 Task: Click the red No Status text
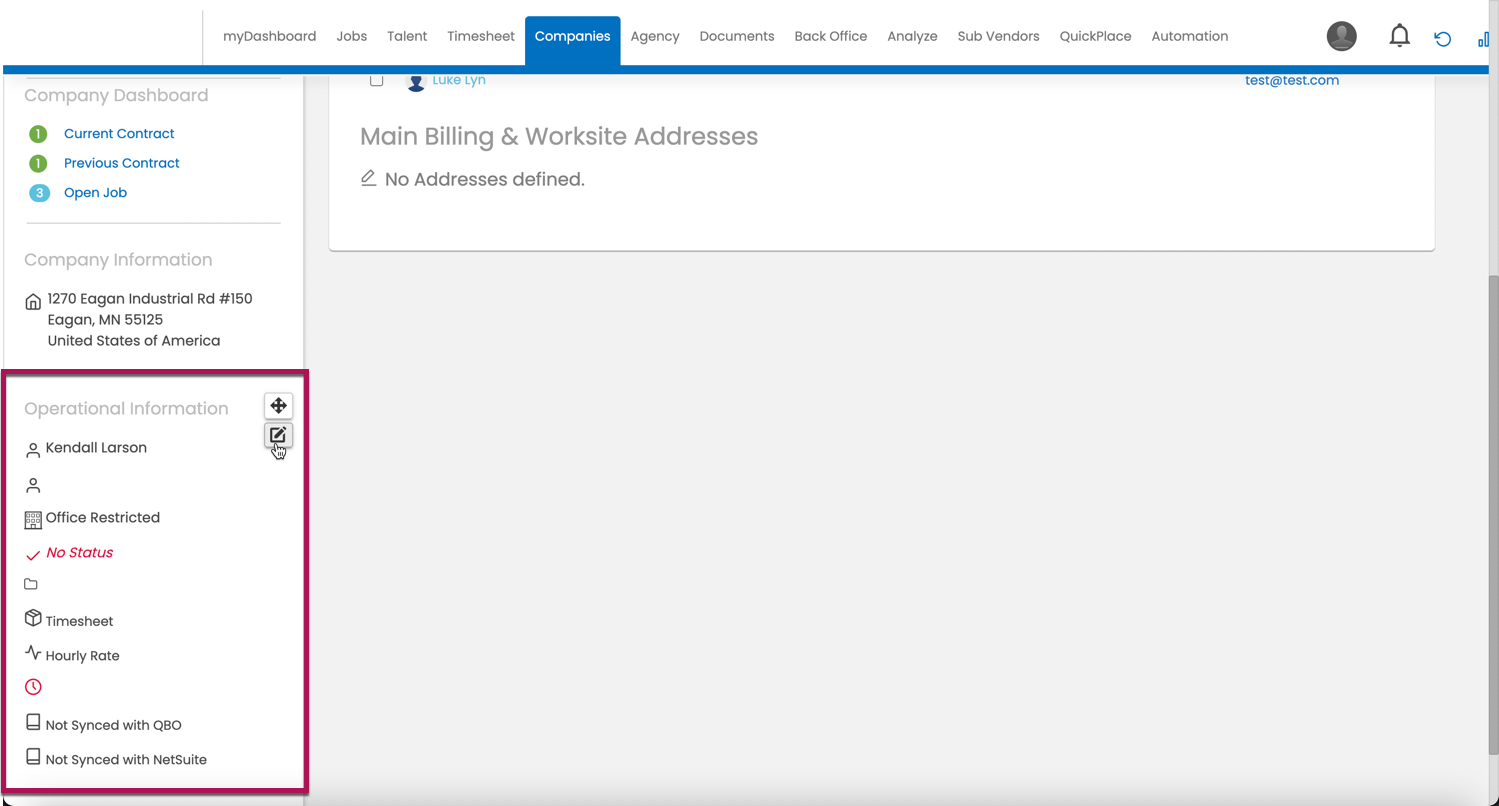tap(80, 553)
